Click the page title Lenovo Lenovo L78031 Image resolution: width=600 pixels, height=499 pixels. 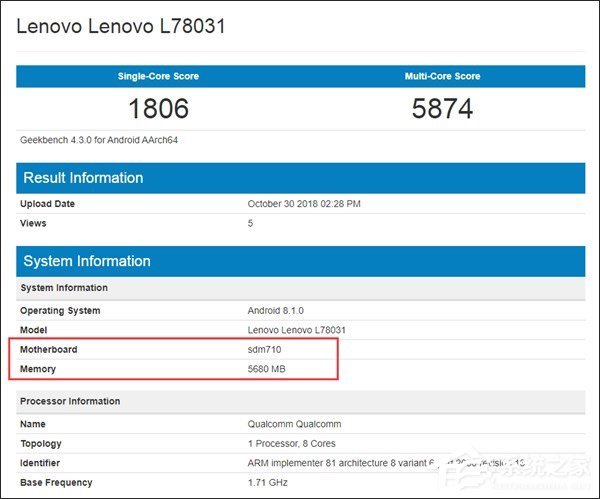coord(121,26)
